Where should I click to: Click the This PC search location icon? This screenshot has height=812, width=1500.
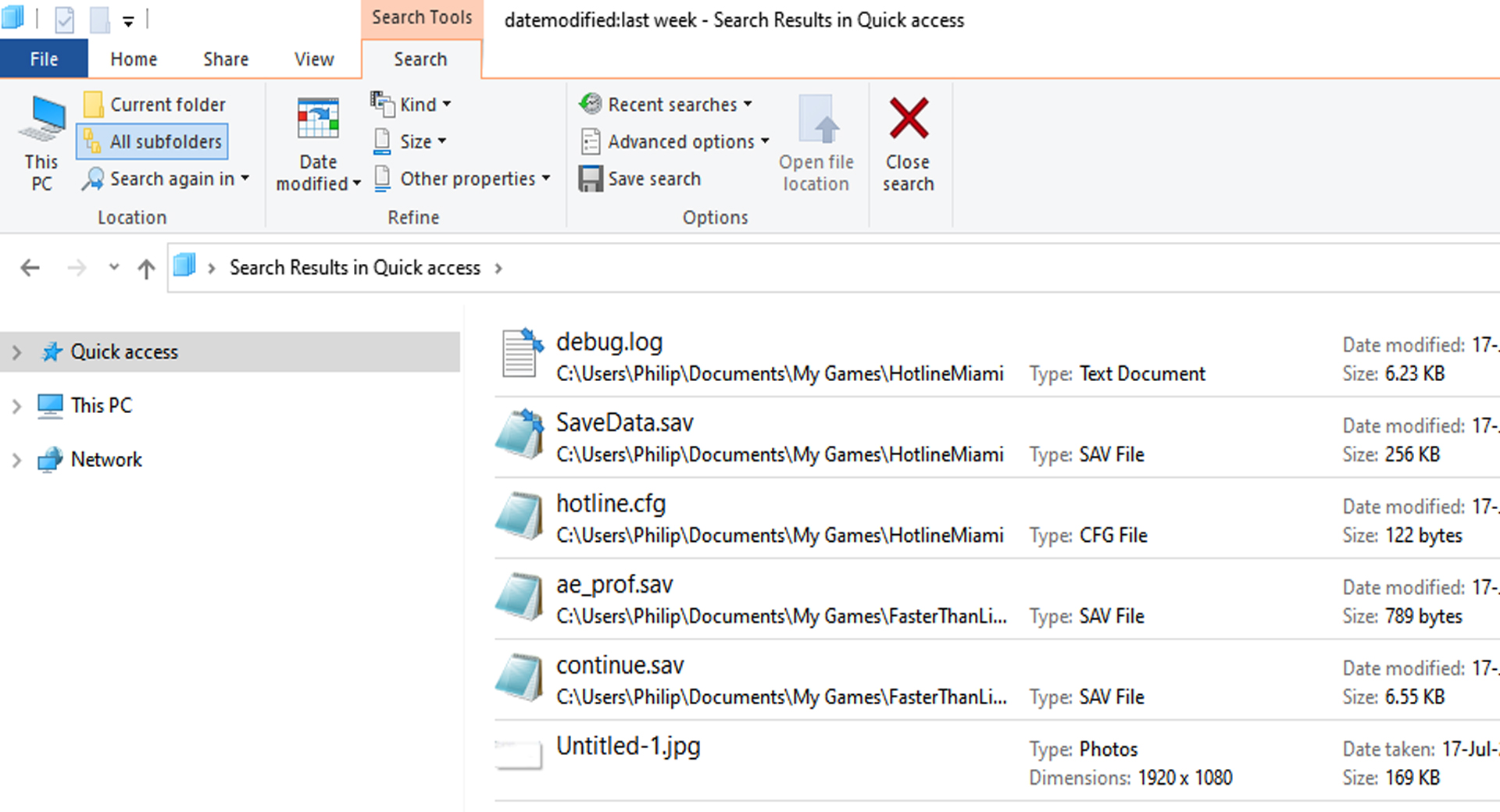point(41,119)
